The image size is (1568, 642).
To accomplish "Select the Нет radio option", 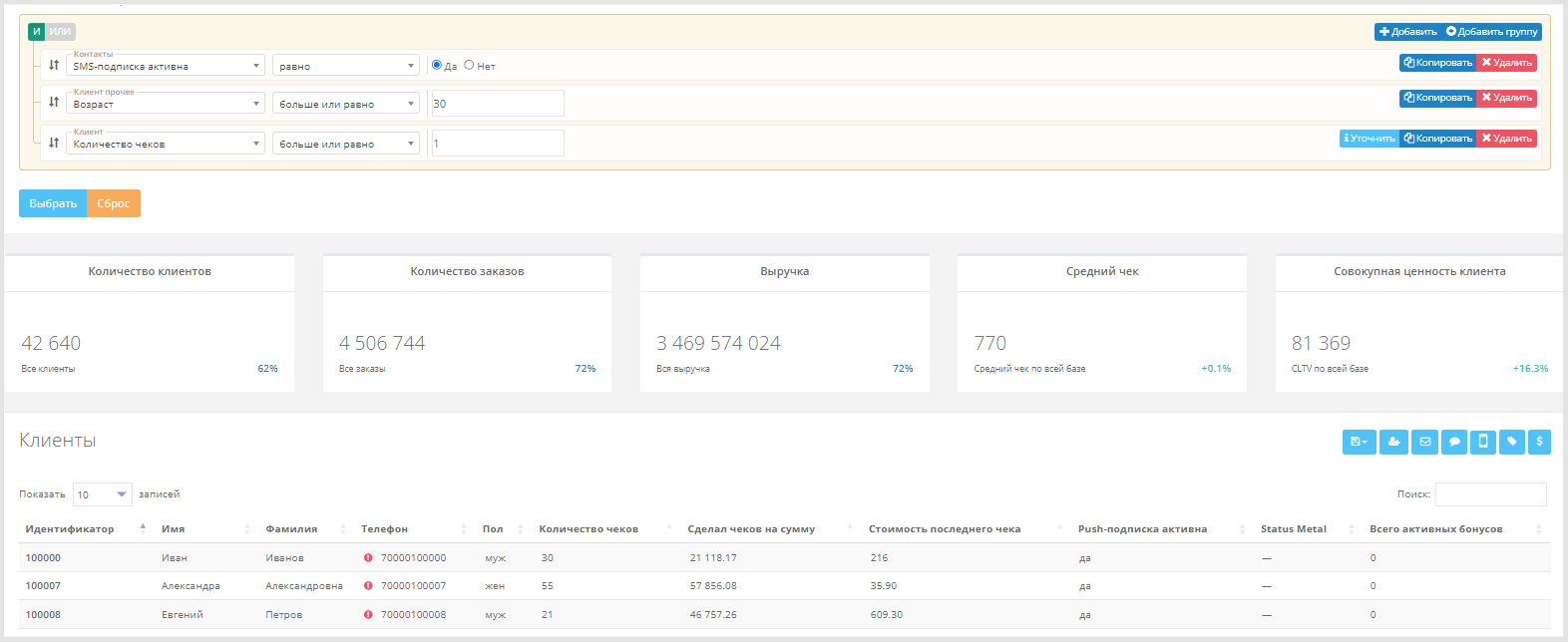I will (x=469, y=65).
